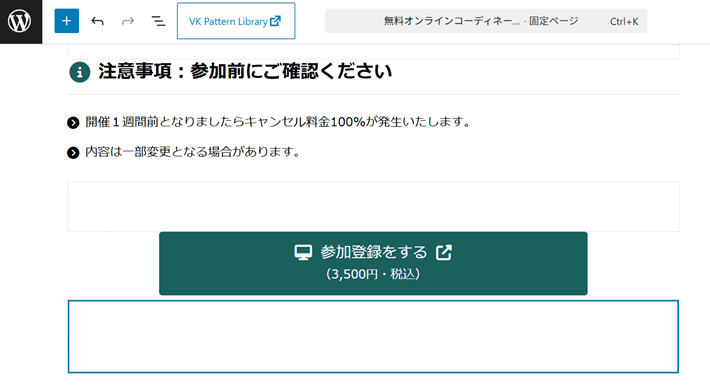Select the キャンセル料金100% list item text

(x=278, y=122)
